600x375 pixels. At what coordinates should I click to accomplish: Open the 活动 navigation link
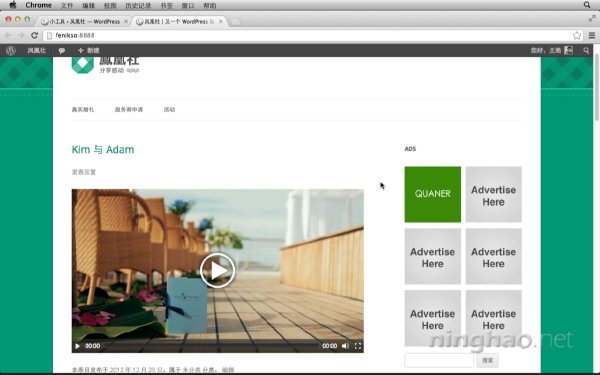point(169,109)
